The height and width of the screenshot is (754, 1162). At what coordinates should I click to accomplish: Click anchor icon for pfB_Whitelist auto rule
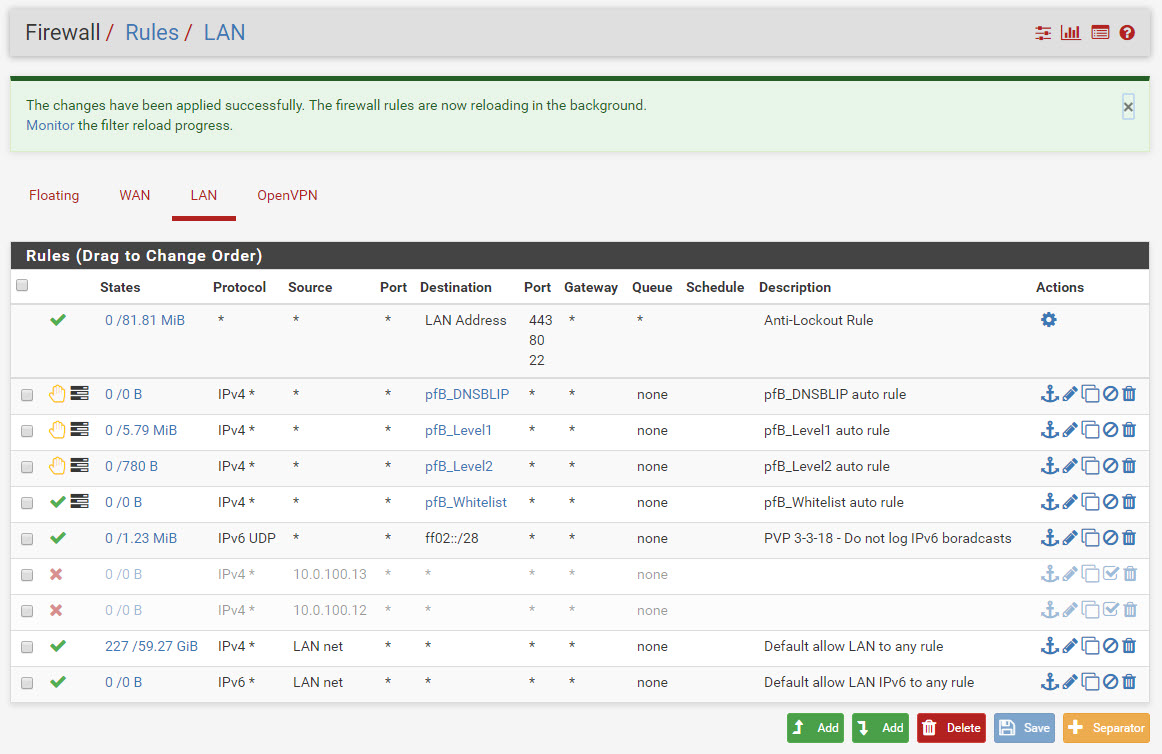pos(1049,502)
